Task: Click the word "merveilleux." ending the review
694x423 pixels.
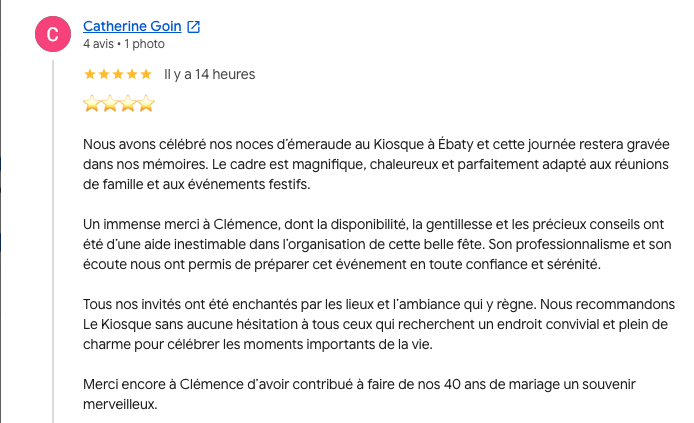Action: point(120,404)
